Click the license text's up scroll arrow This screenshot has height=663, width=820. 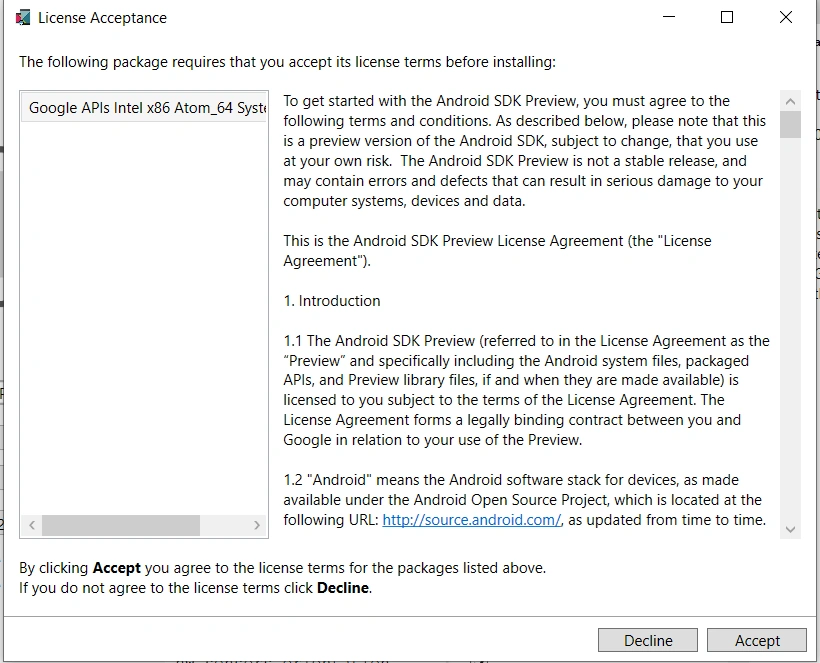[790, 101]
